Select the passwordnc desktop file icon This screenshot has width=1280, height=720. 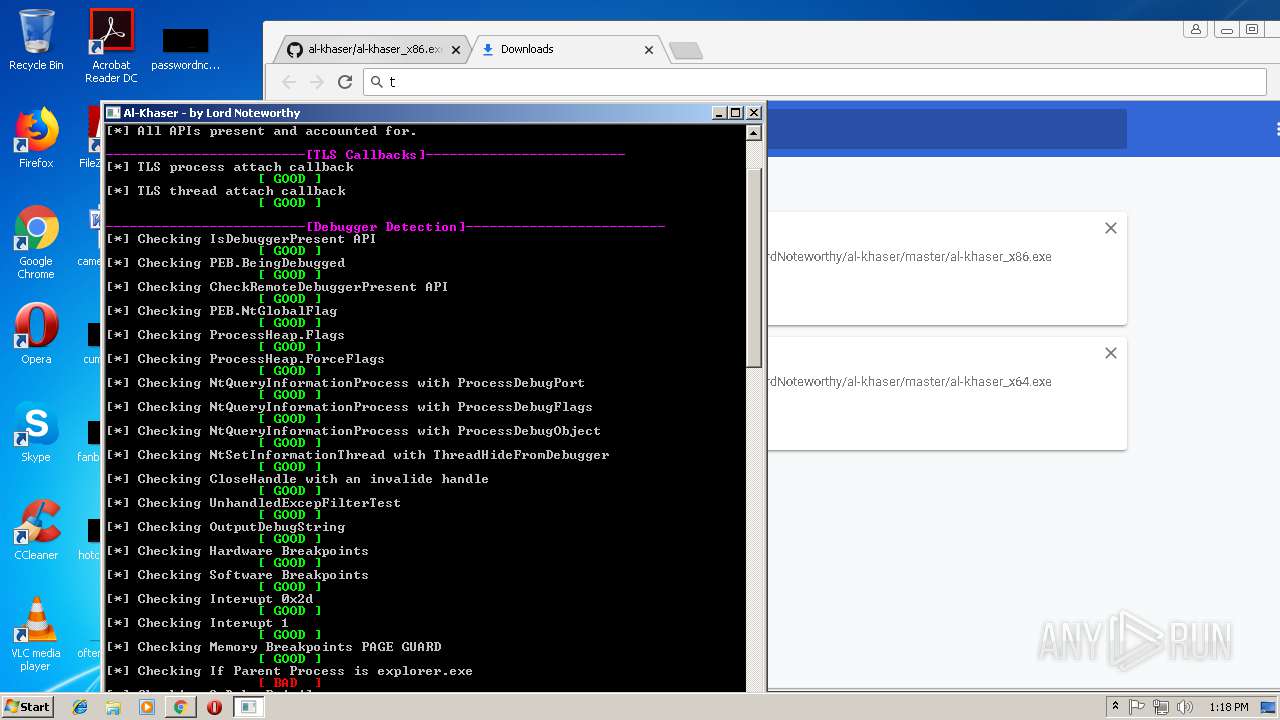[x=186, y=48]
